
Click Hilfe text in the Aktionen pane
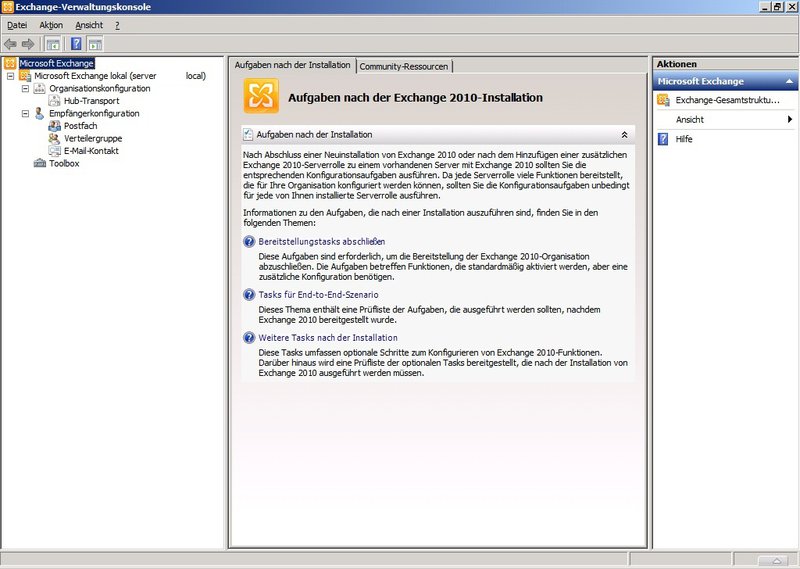(x=684, y=139)
